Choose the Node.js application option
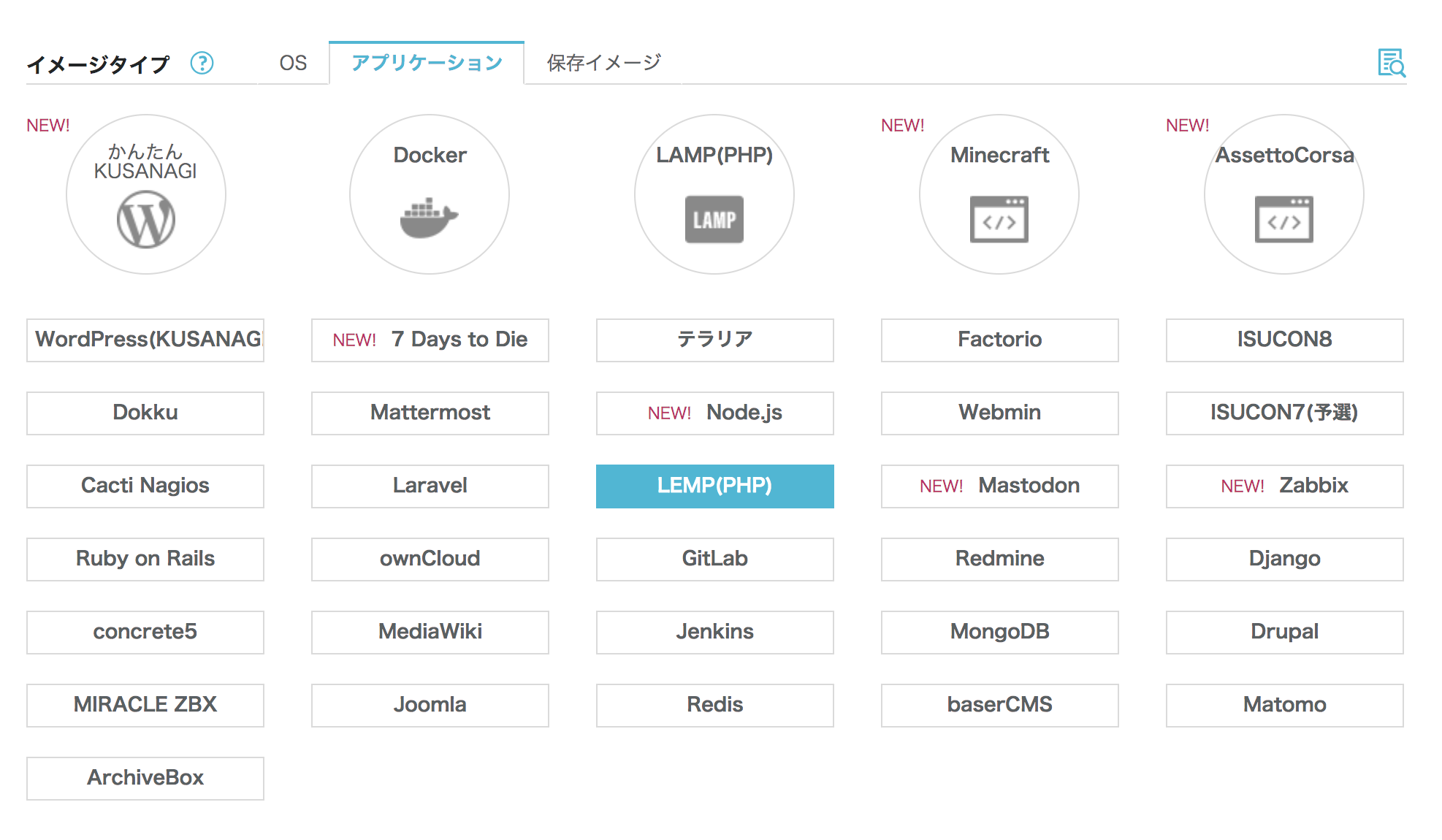This screenshot has width=1442, height=840. coord(714,413)
